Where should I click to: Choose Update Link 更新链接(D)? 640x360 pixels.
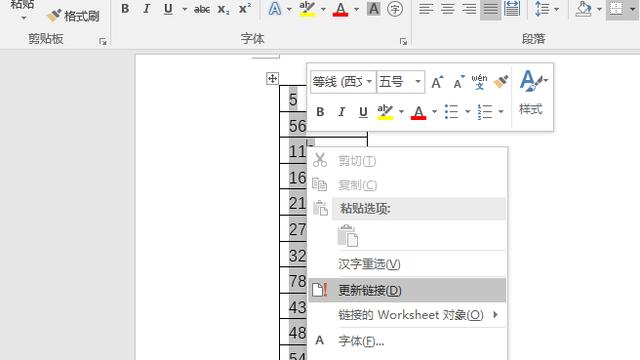(407, 290)
